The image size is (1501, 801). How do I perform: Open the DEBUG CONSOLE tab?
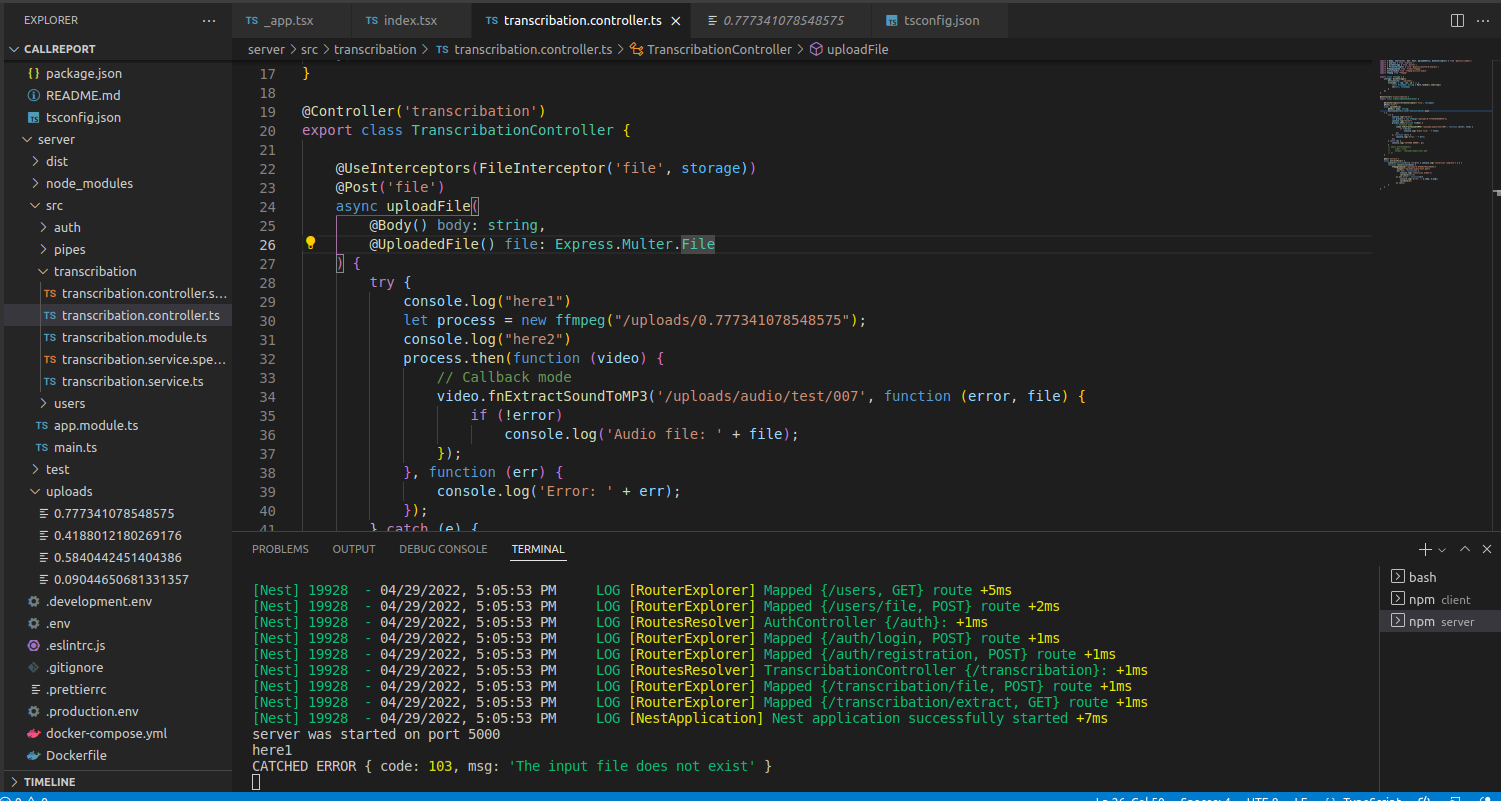pos(443,549)
